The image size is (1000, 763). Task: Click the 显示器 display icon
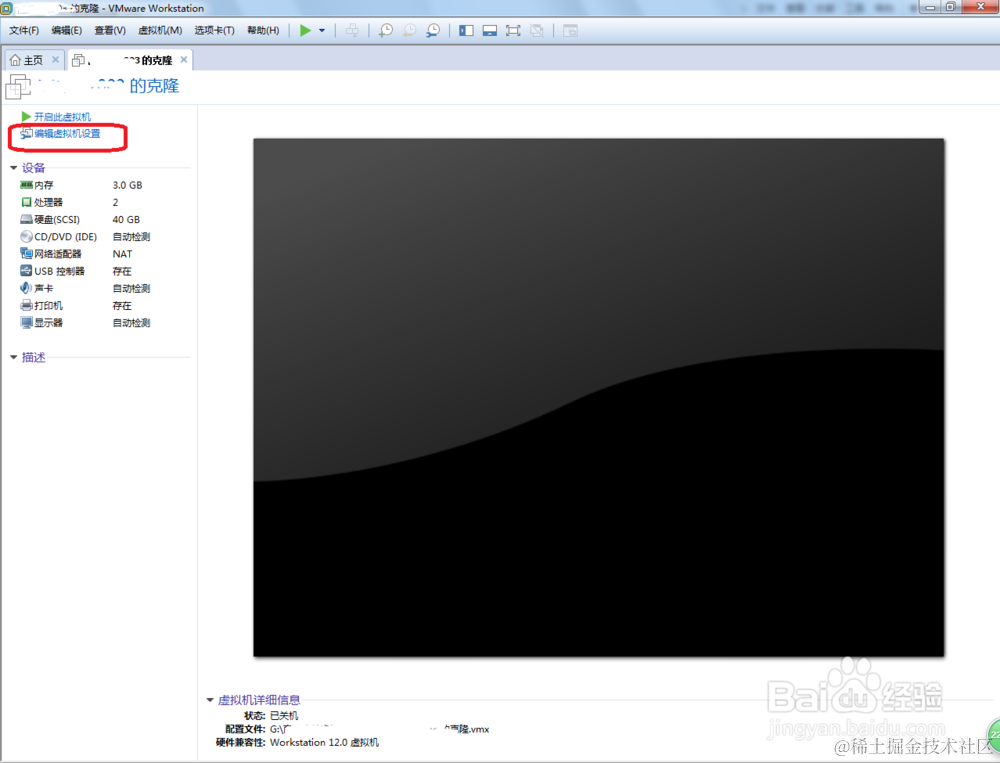[26, 322]
